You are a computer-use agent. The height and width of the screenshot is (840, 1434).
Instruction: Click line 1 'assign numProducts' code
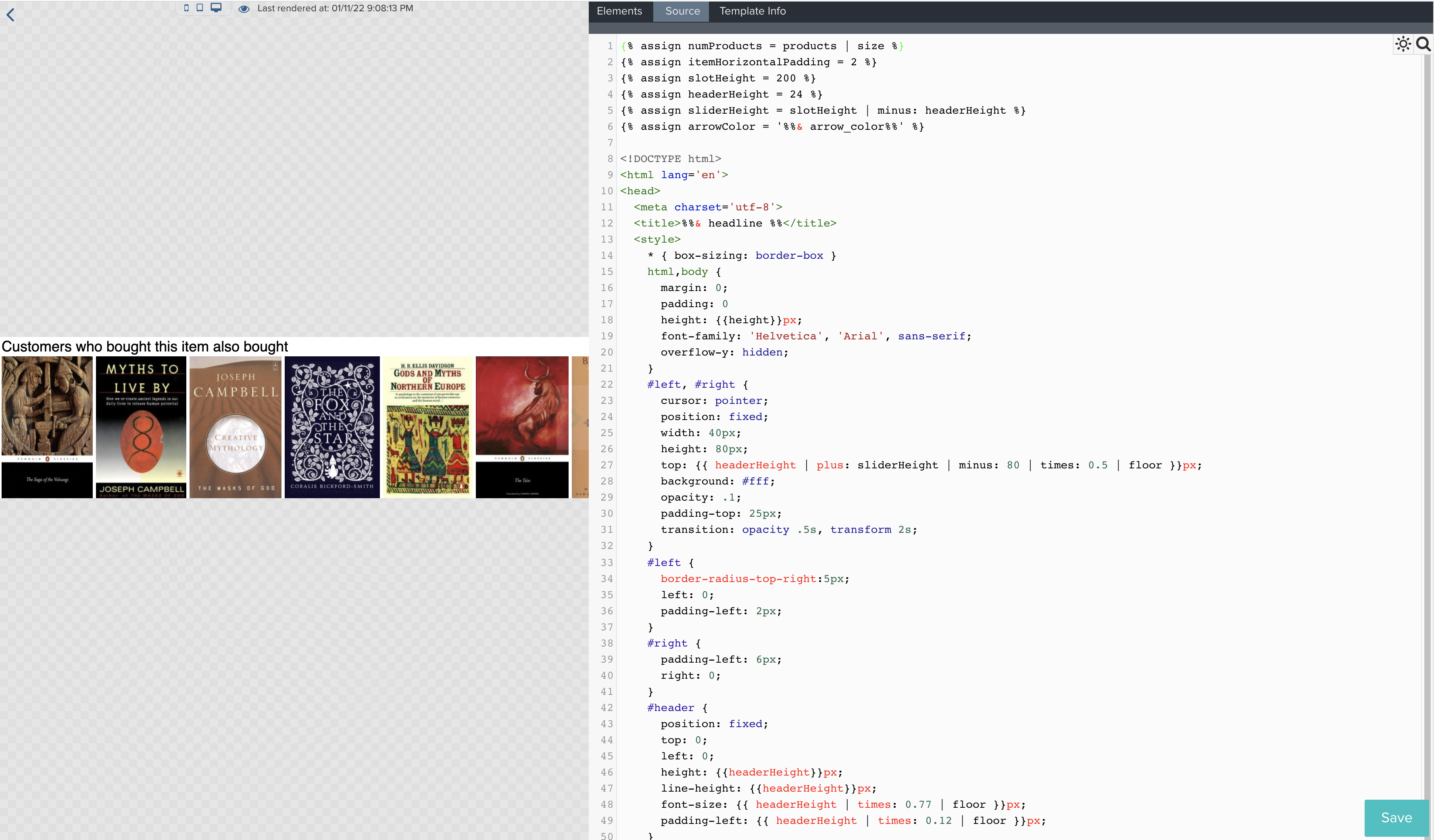pyautogui.click(x=762, y=46)
